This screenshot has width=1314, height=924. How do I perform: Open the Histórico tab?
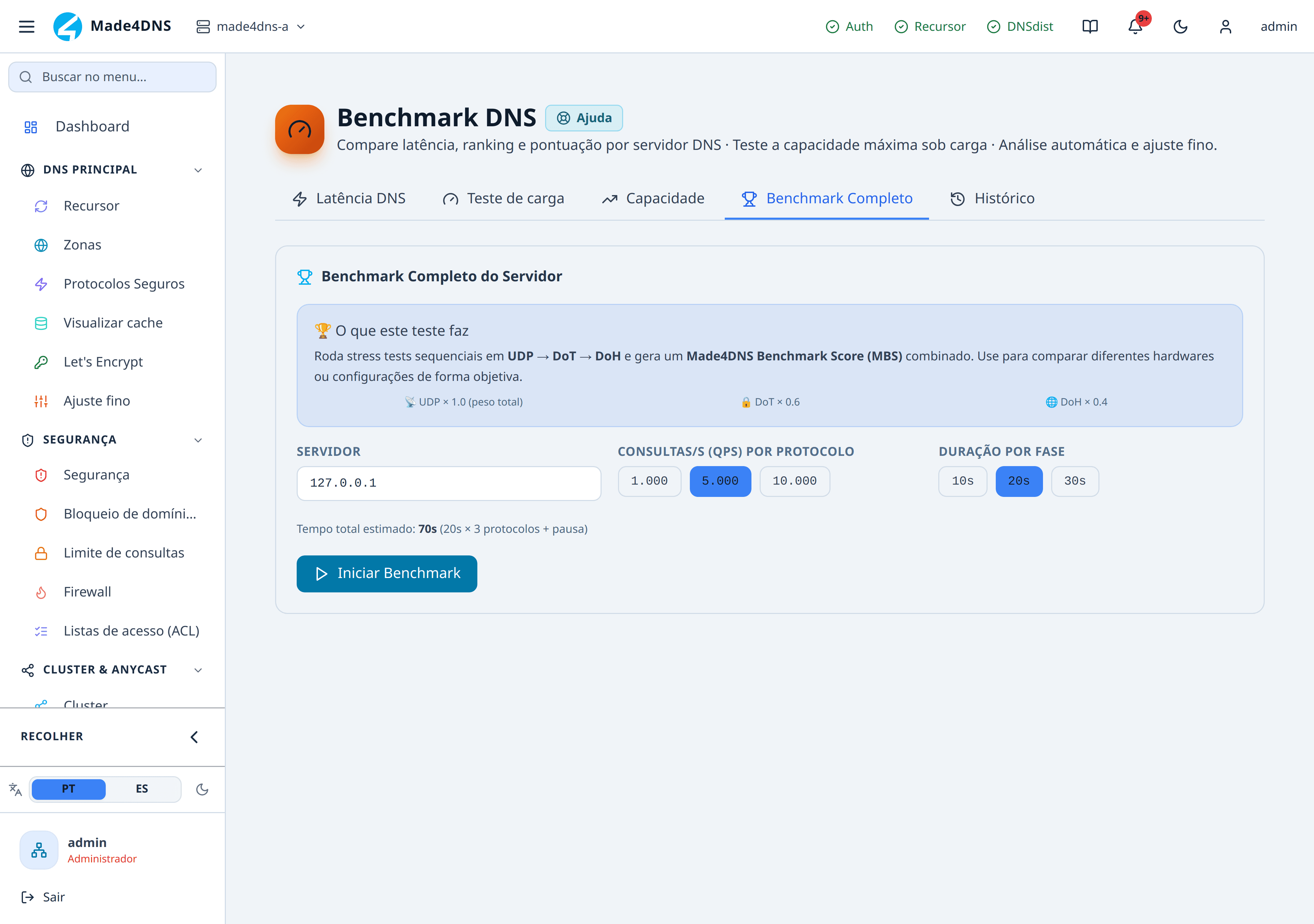click(992, 198)
